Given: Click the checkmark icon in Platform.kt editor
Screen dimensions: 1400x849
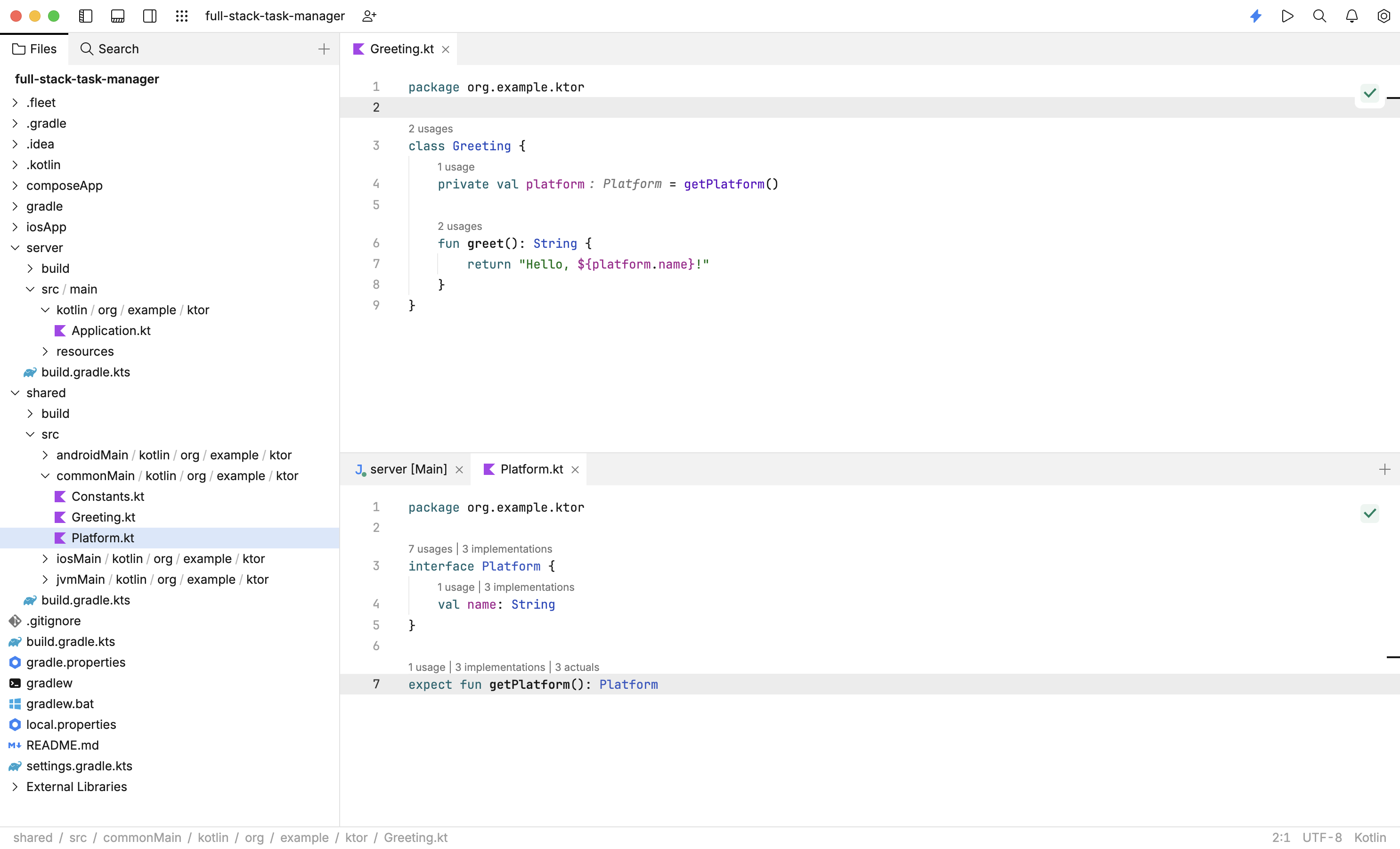Looking at the screenshot, I should coord(1370,513).
